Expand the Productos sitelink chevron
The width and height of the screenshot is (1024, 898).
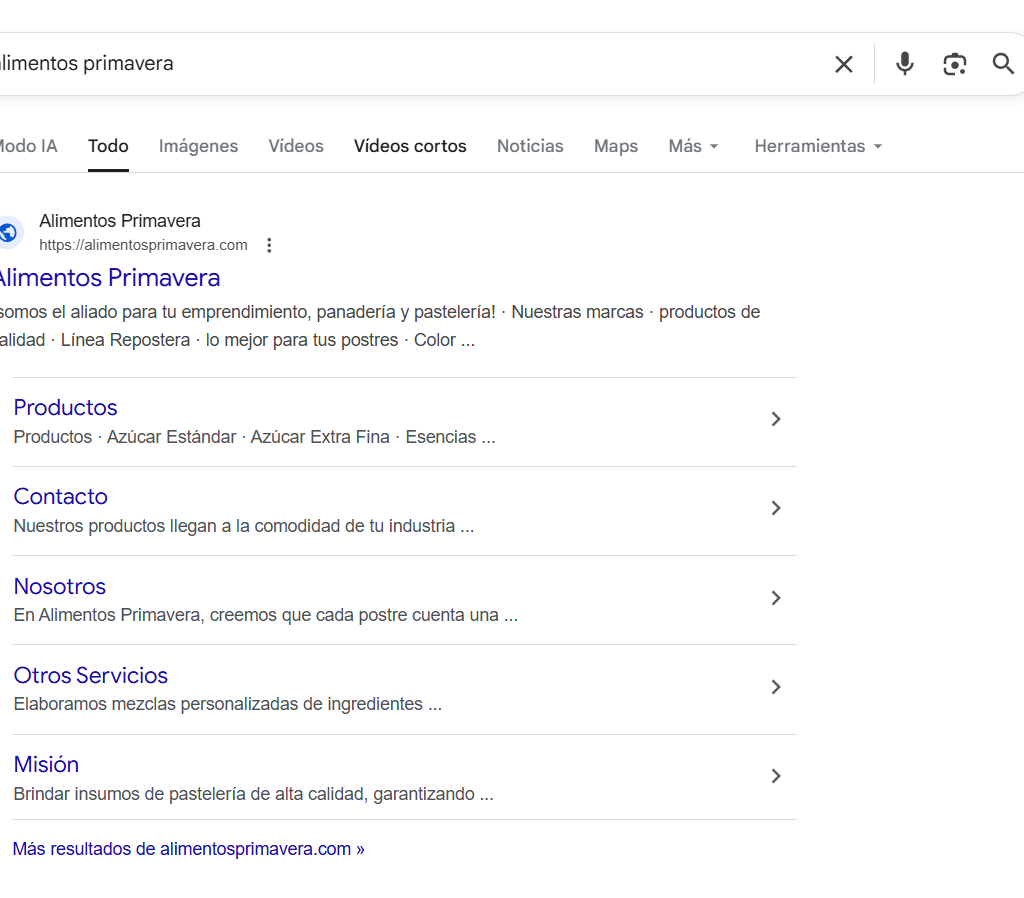pyautogui.click(x=775, y=419)
